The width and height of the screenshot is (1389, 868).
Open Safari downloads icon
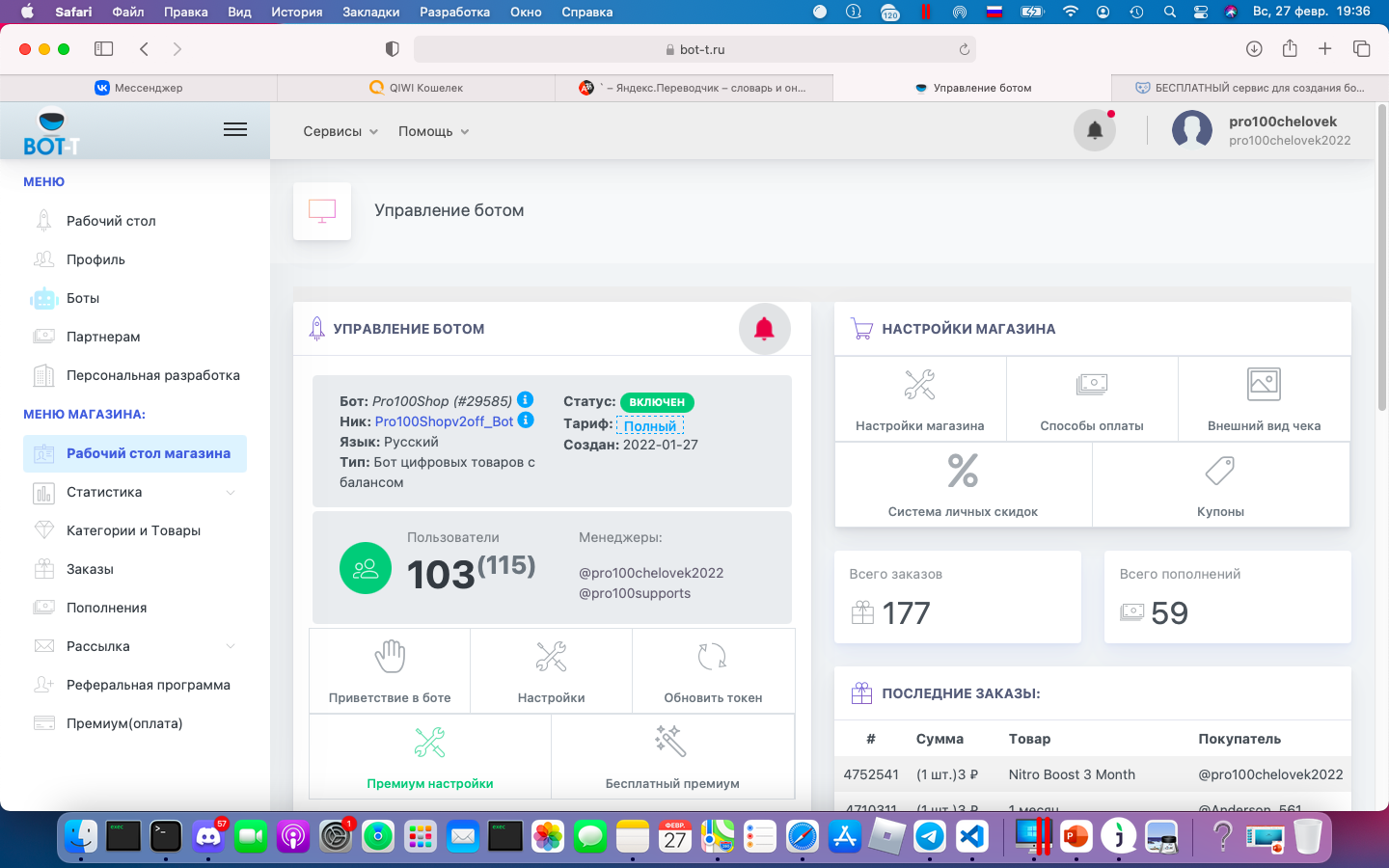coord(1254,49)
